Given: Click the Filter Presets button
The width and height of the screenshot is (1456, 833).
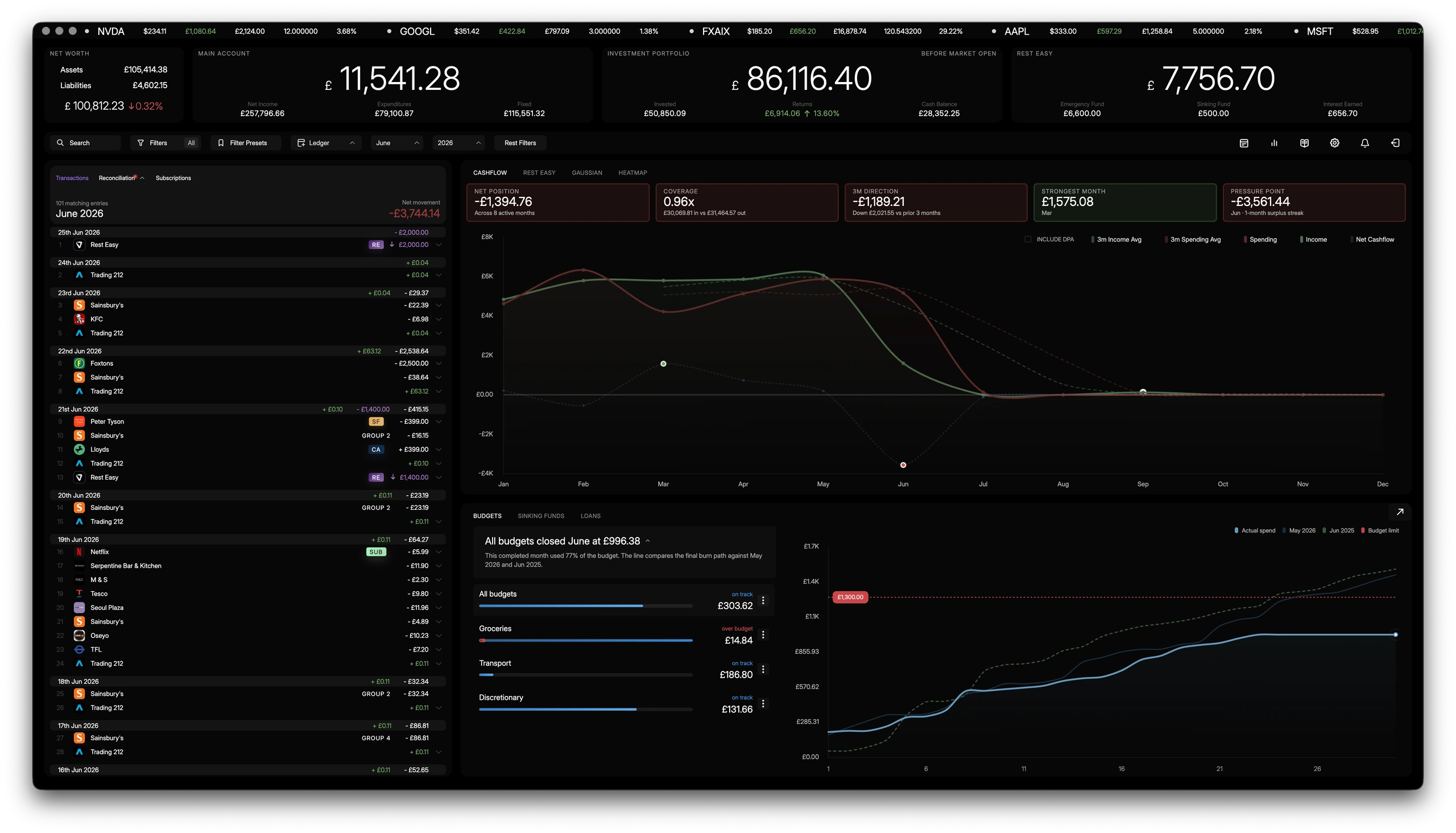Looking at the screenshot, I should click(246, 143).
